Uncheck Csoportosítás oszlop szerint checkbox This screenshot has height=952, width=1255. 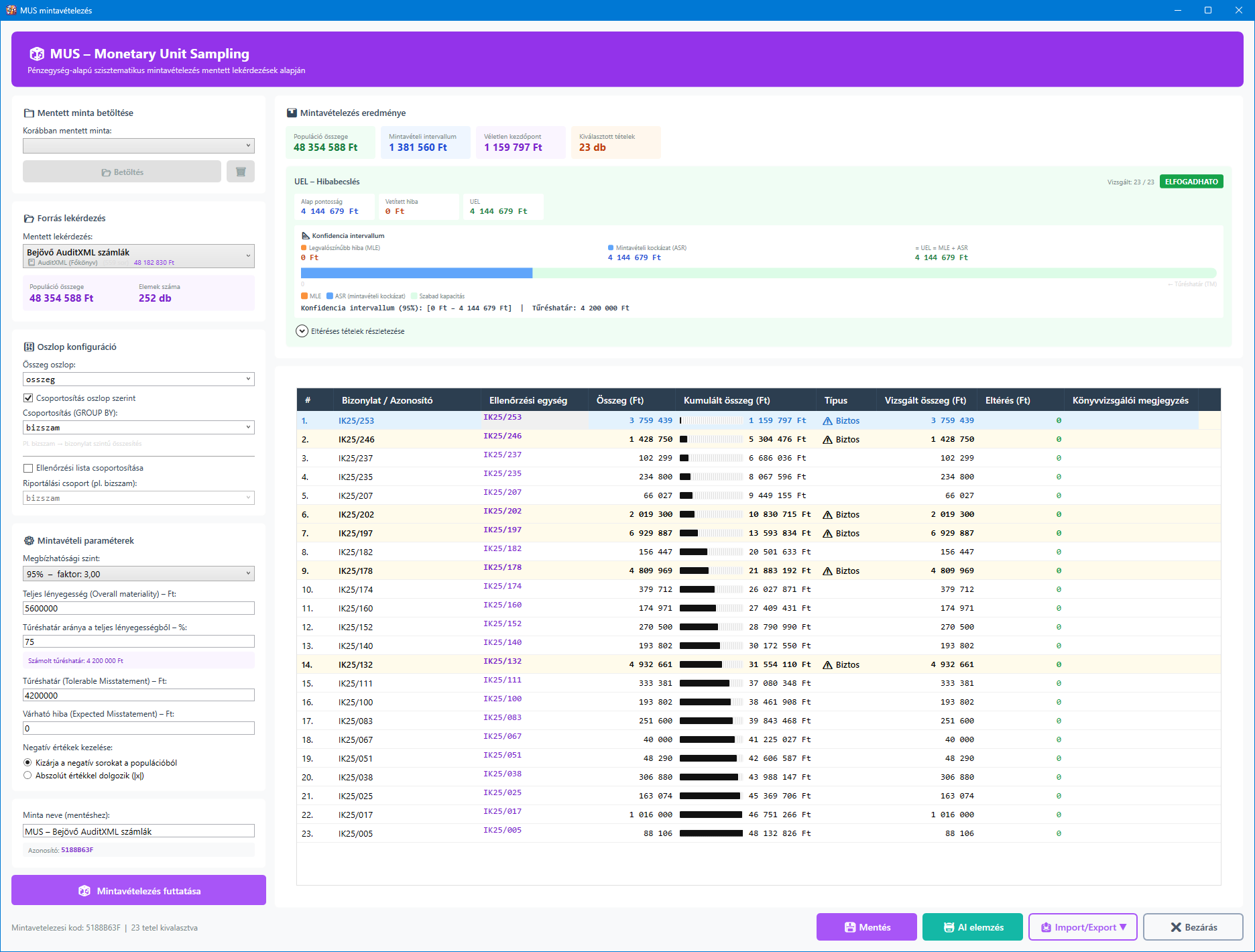pos(28,398)
